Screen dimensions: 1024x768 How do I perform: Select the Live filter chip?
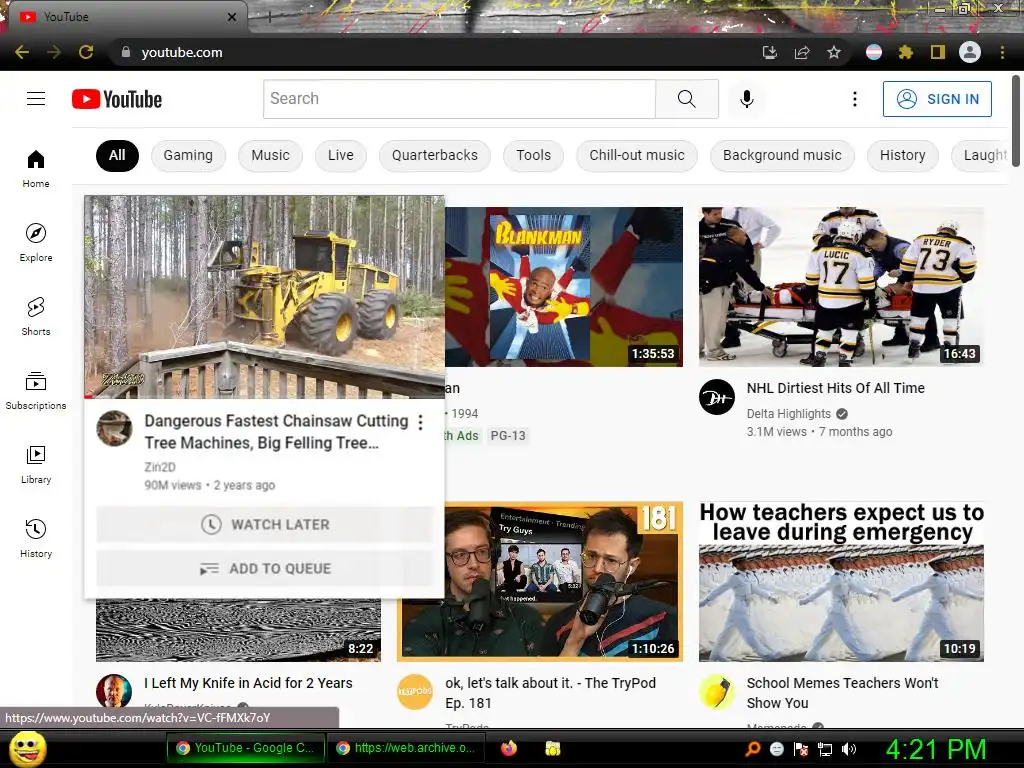[x=341, y=155]
